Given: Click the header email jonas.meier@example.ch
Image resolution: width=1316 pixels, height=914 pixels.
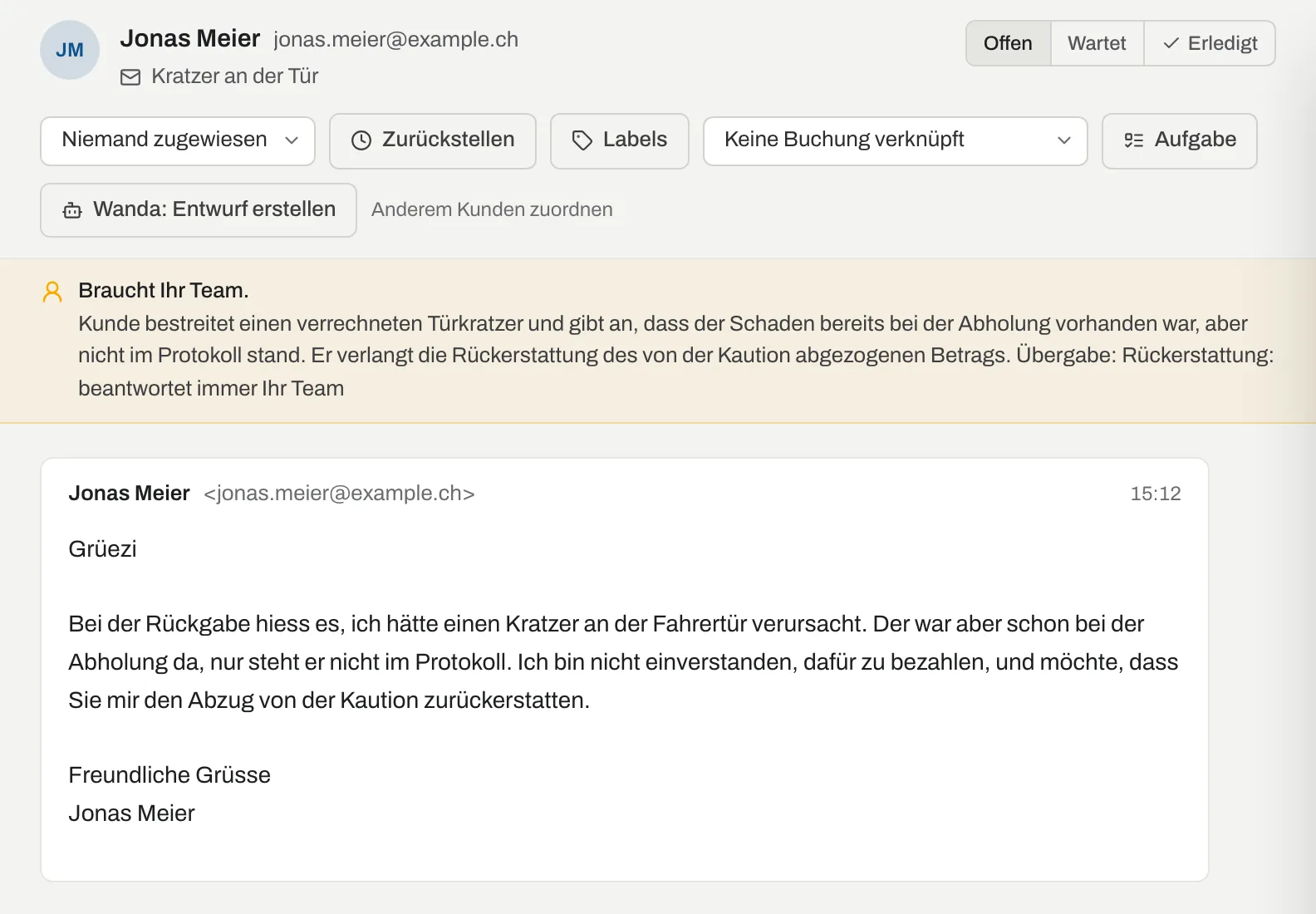Looking at the screenshot, I should click(395, 39).
